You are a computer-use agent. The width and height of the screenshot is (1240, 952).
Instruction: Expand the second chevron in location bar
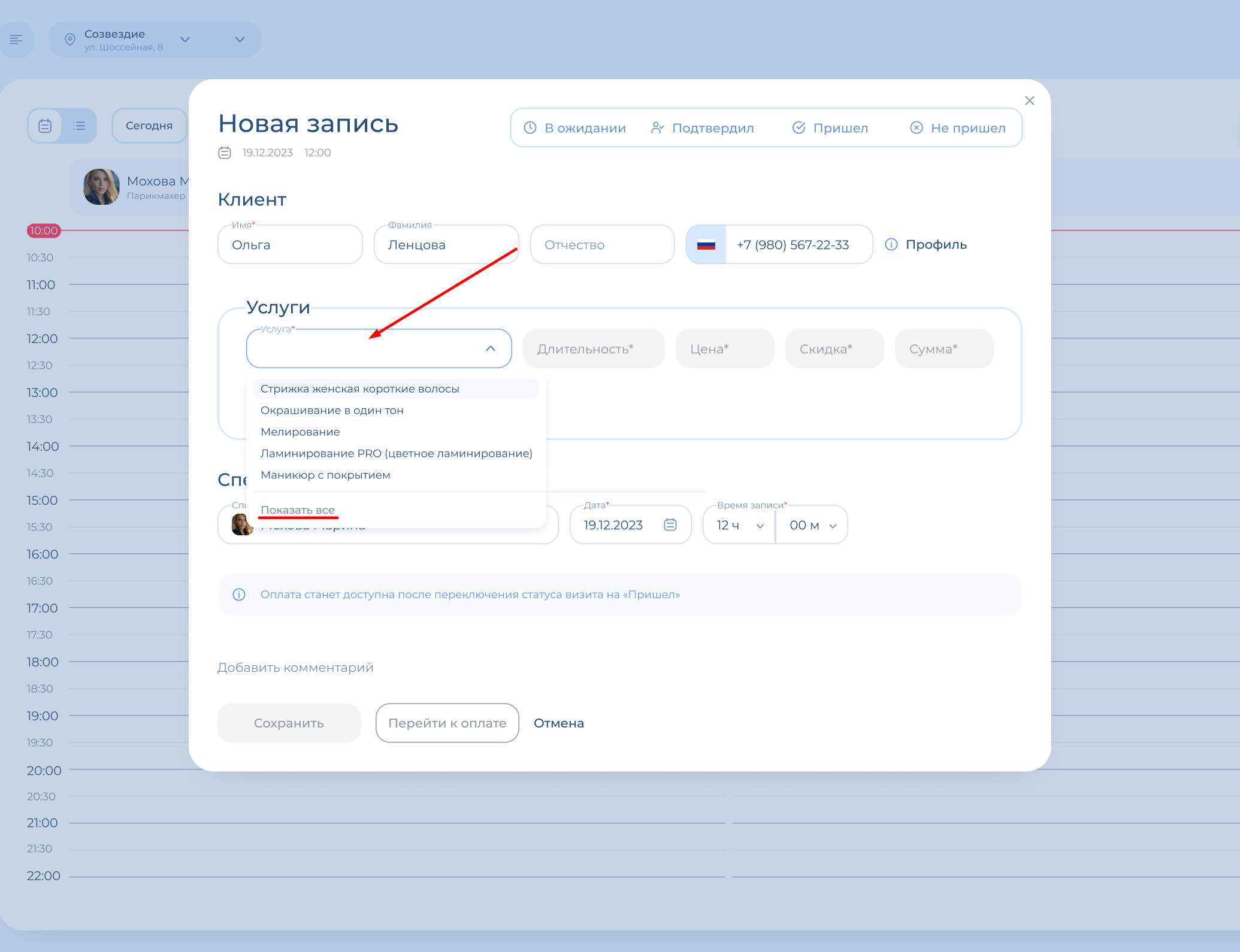240,40
